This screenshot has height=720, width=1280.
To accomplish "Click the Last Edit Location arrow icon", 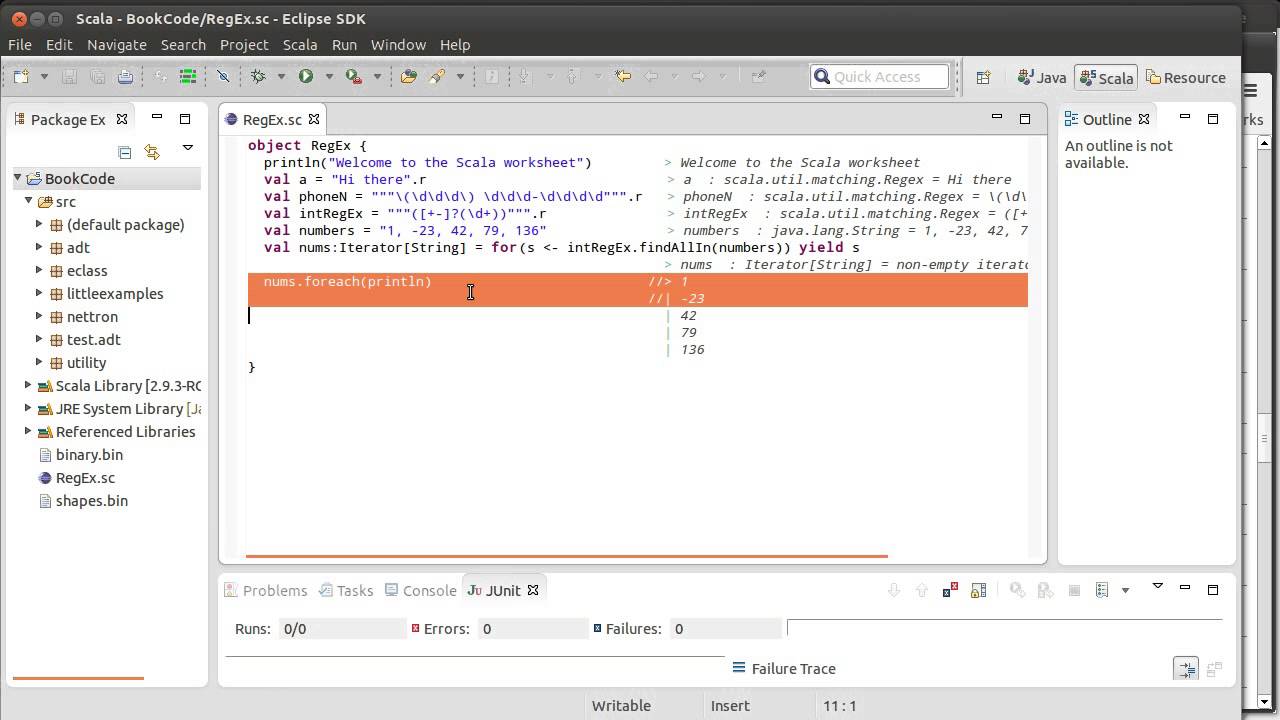I will tap(623, 76).
